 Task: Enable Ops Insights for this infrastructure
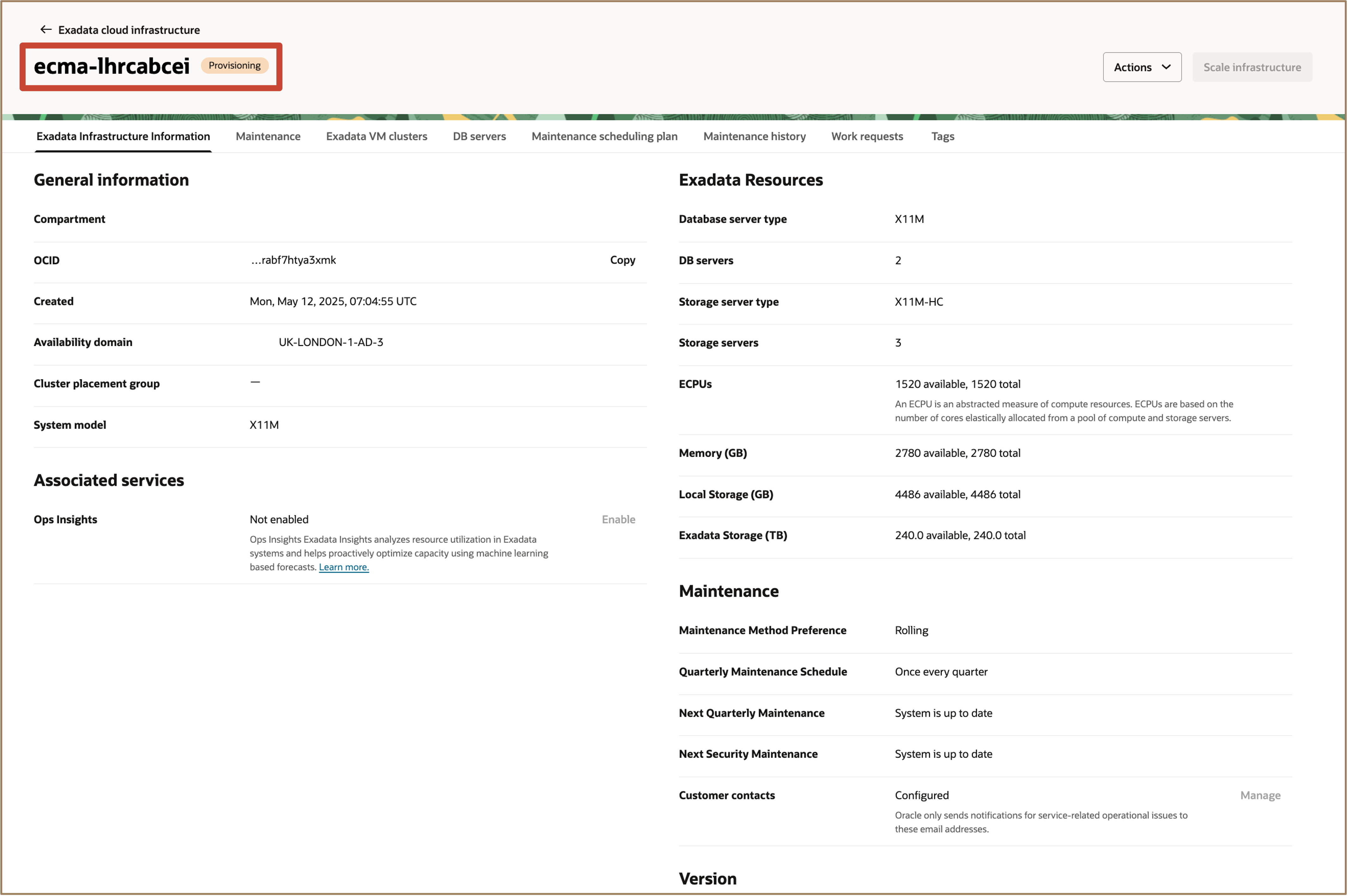coord(618,519)
